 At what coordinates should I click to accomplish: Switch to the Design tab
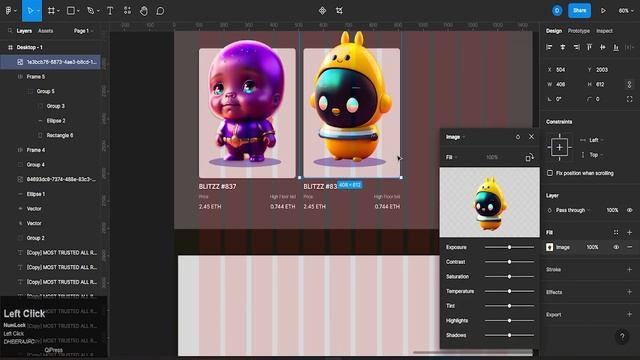554,31
